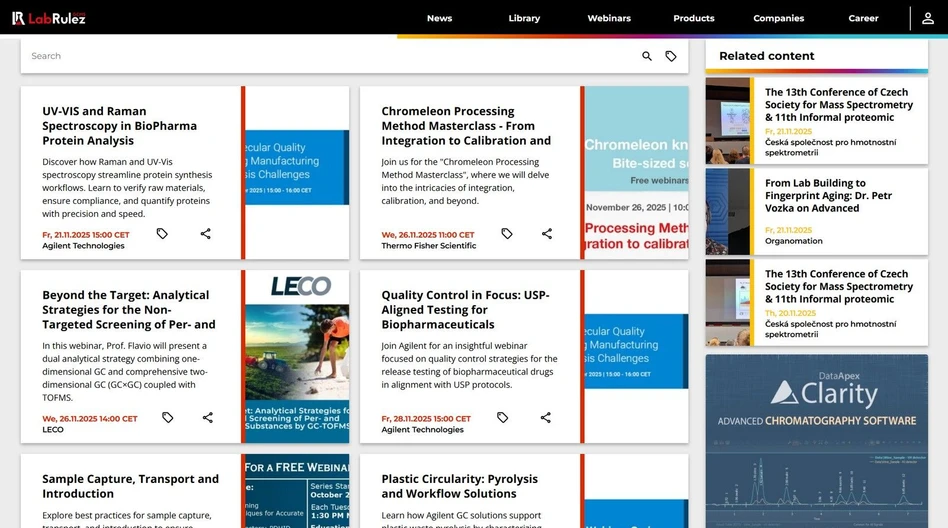
Task: Open Sample Capture card Free Webinar banner
Action: click(x=297, y=491)
